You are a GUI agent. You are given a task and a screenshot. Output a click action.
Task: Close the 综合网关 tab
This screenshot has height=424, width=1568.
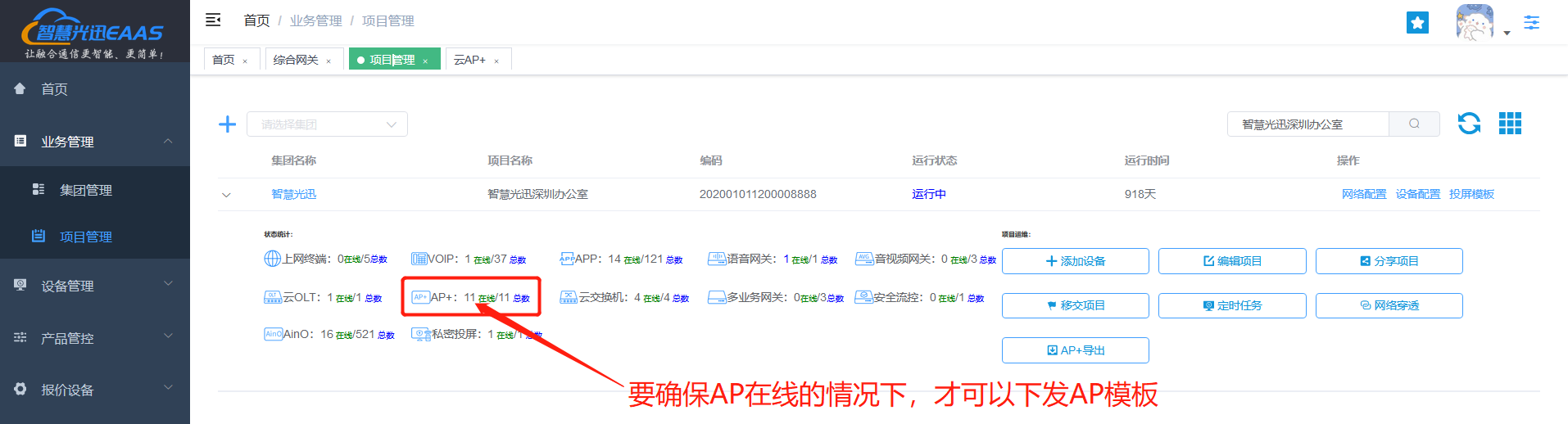point(329,61)
